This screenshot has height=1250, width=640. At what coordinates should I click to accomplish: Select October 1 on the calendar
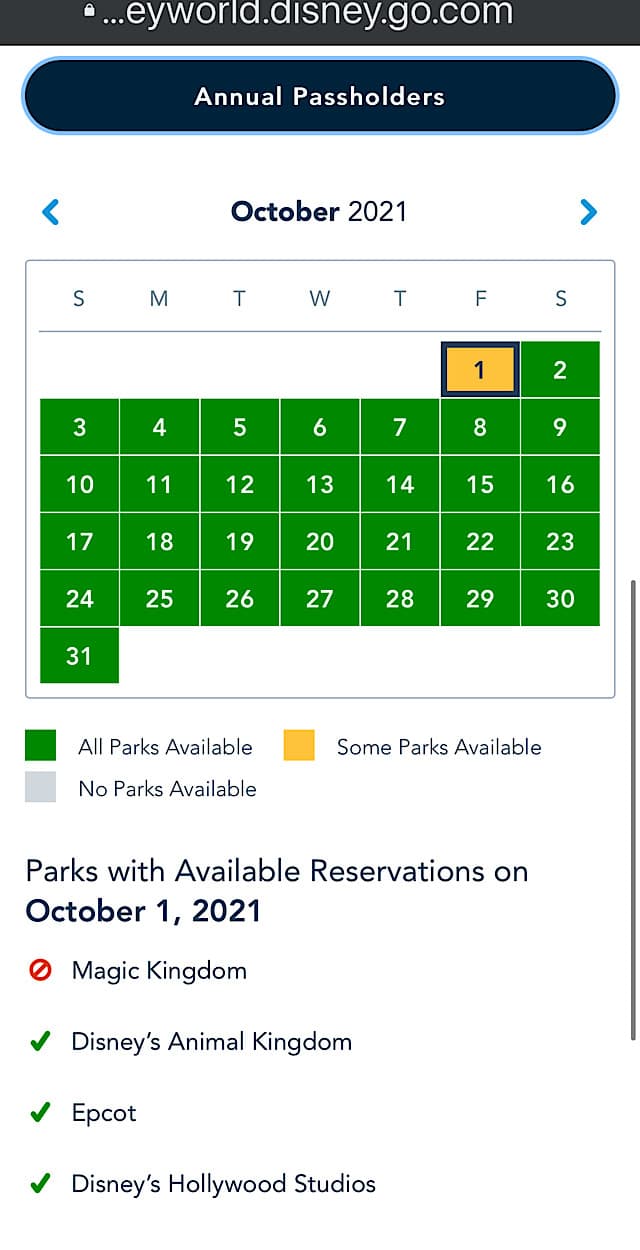pyautogui.click(x=479, y=370)
